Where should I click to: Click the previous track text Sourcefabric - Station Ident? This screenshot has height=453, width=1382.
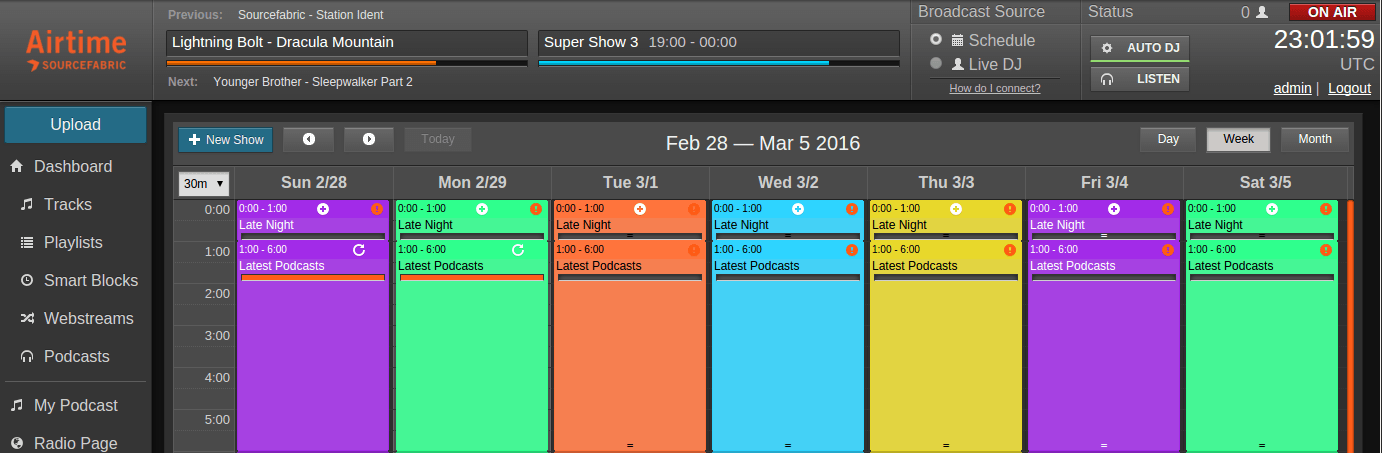coord(311,15)
